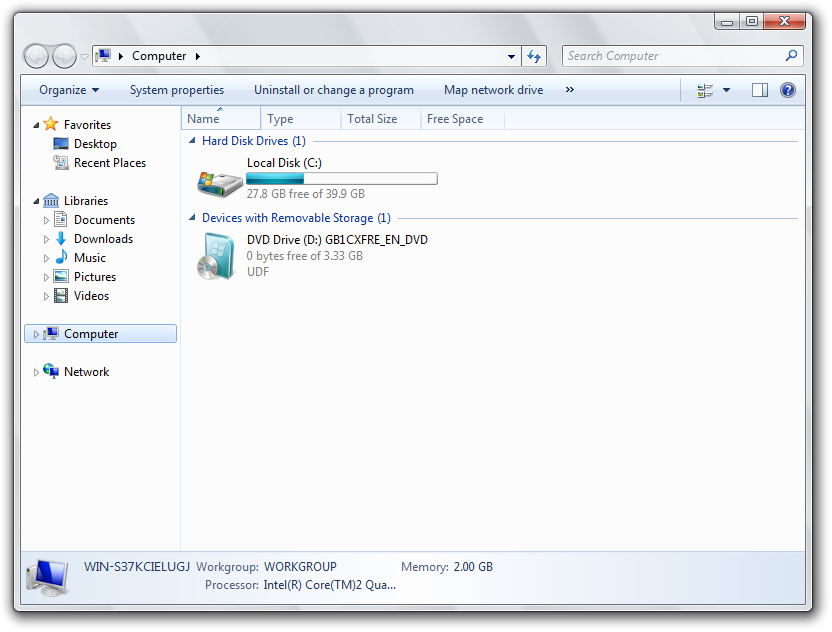Select Network in navigation pane
The width and height of the screenshot is (832, 632).
coord(86,372)
